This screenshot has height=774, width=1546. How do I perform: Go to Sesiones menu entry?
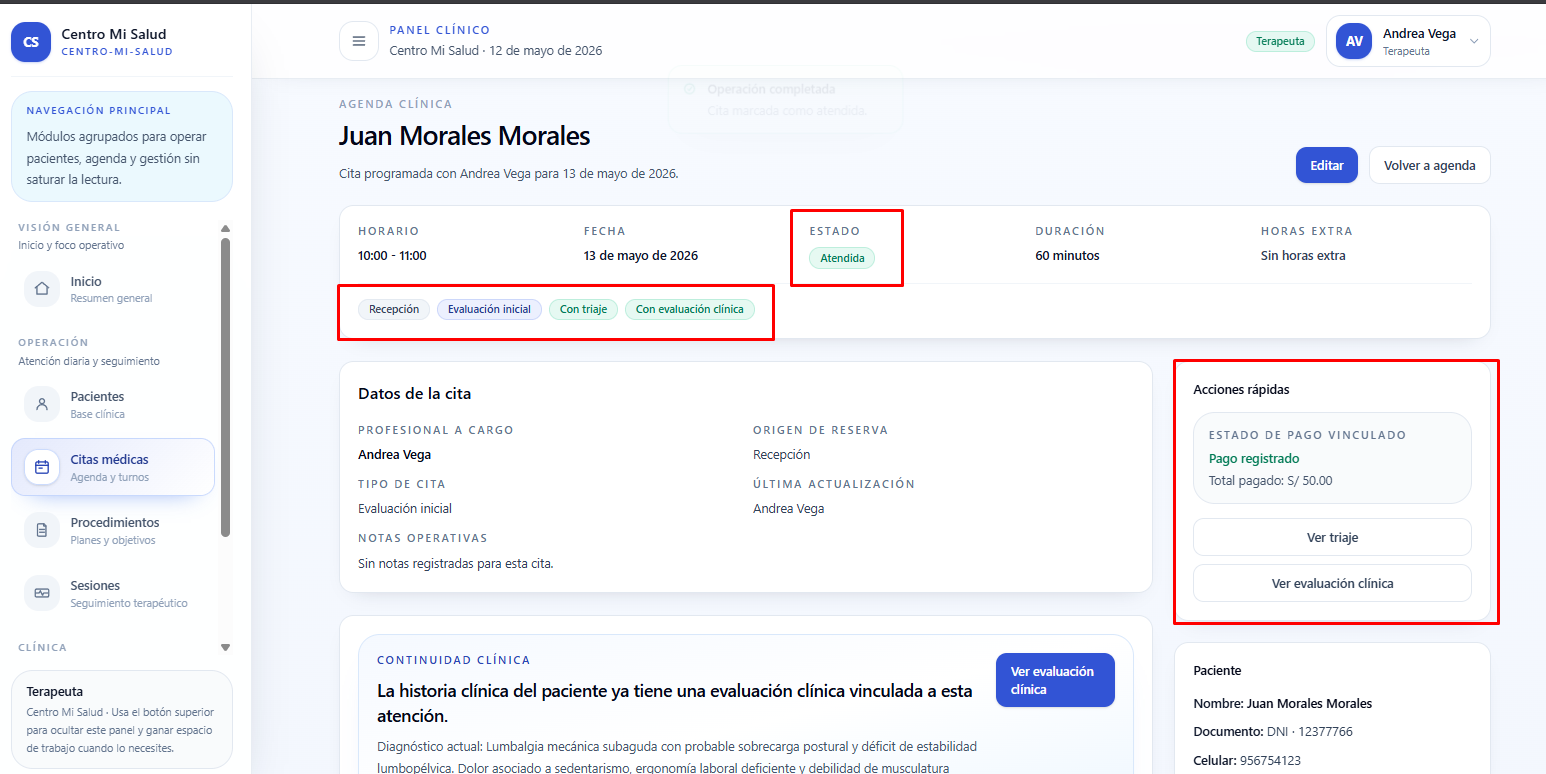(113, 593)
